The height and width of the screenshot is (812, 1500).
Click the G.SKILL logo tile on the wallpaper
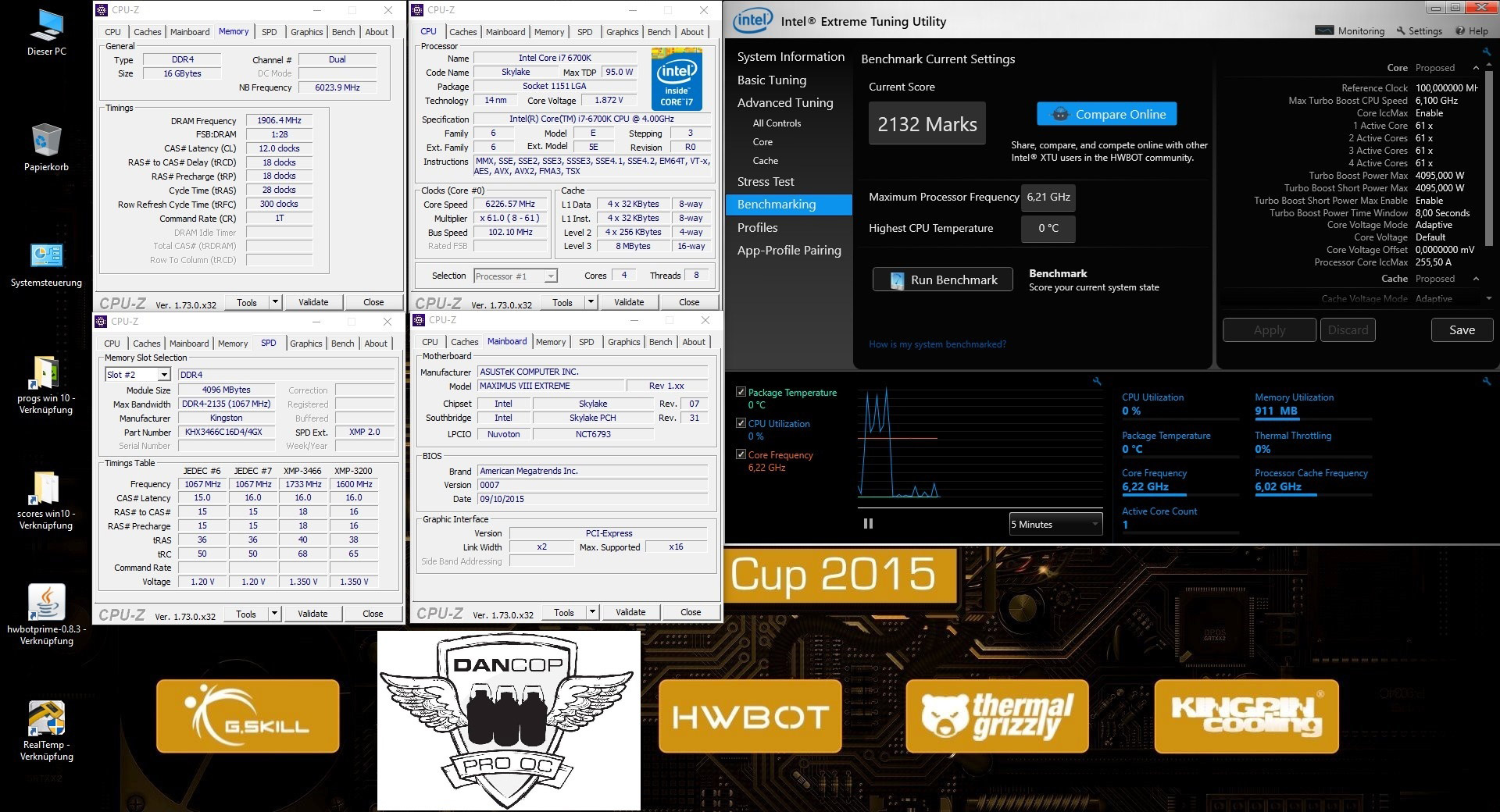(248, 716)
